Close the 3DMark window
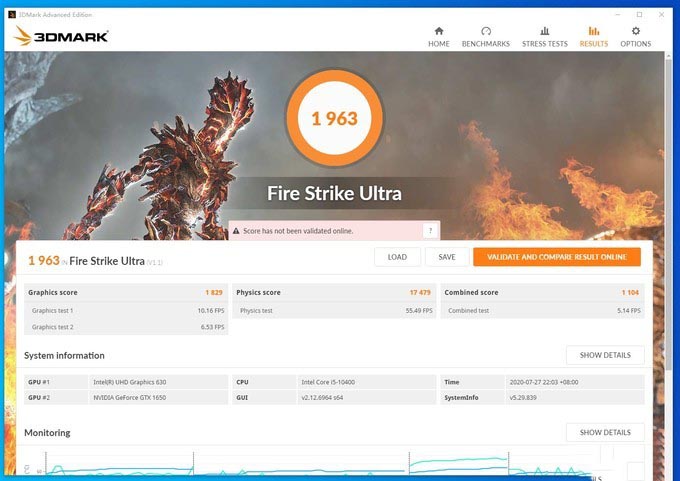The height and width of the screenshot is (481, 680). (x=661, y=15)
